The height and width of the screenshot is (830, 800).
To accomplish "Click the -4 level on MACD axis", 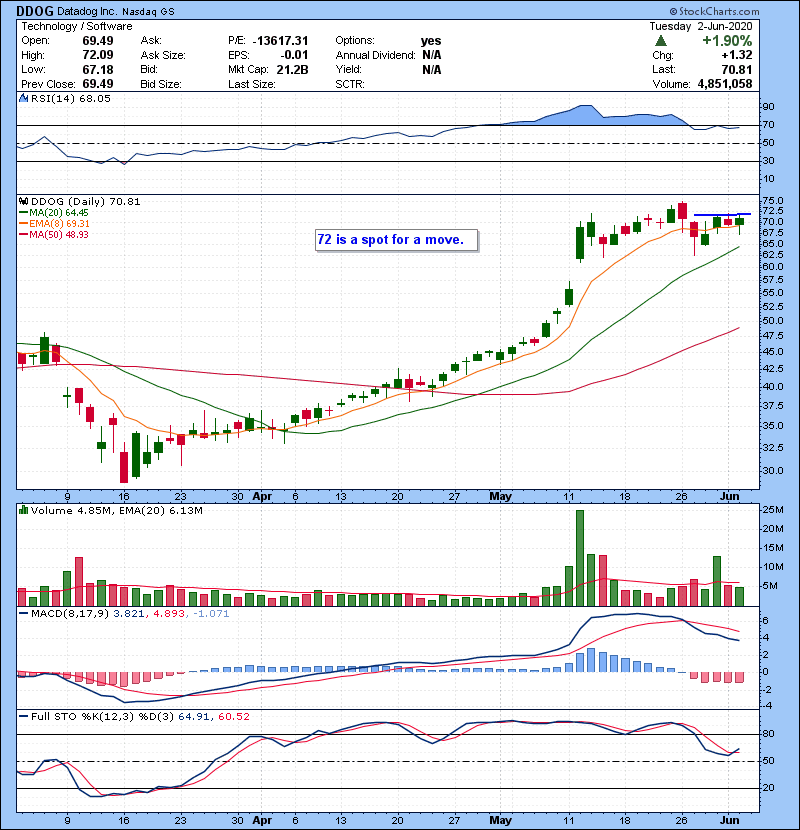I will point(767,706).
